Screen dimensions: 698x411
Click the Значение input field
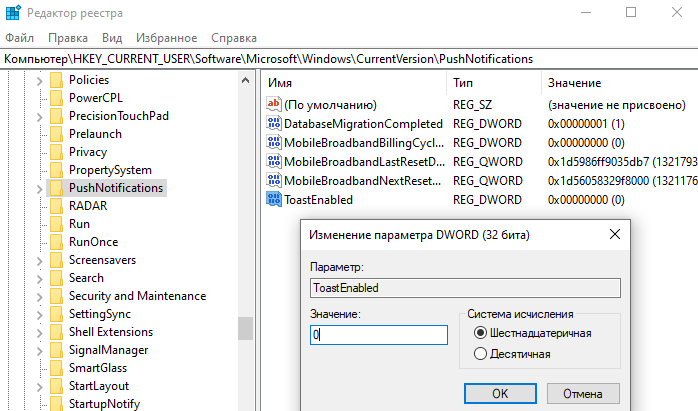pos(379,334)
